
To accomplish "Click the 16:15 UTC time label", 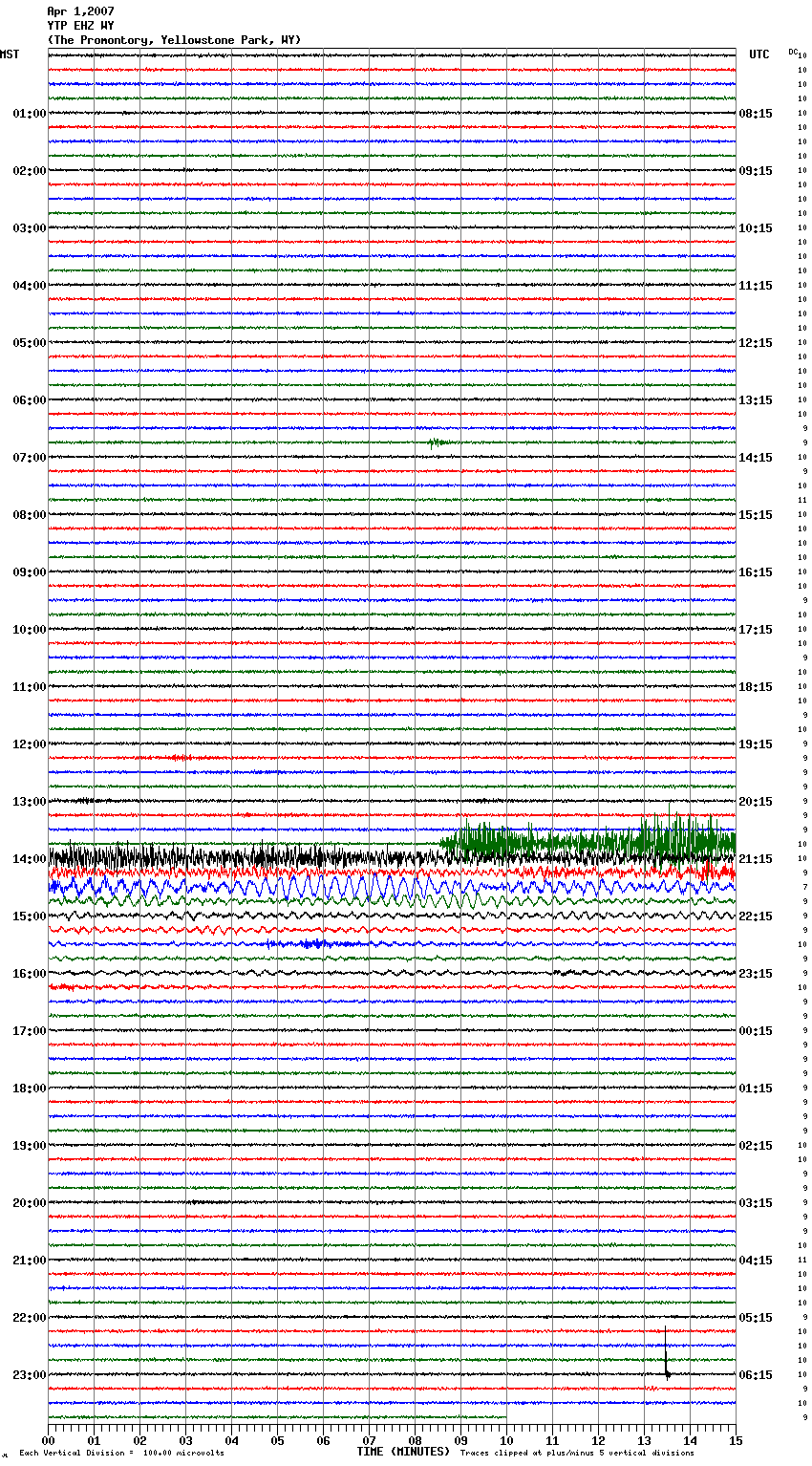I will [x=756, y=572].
